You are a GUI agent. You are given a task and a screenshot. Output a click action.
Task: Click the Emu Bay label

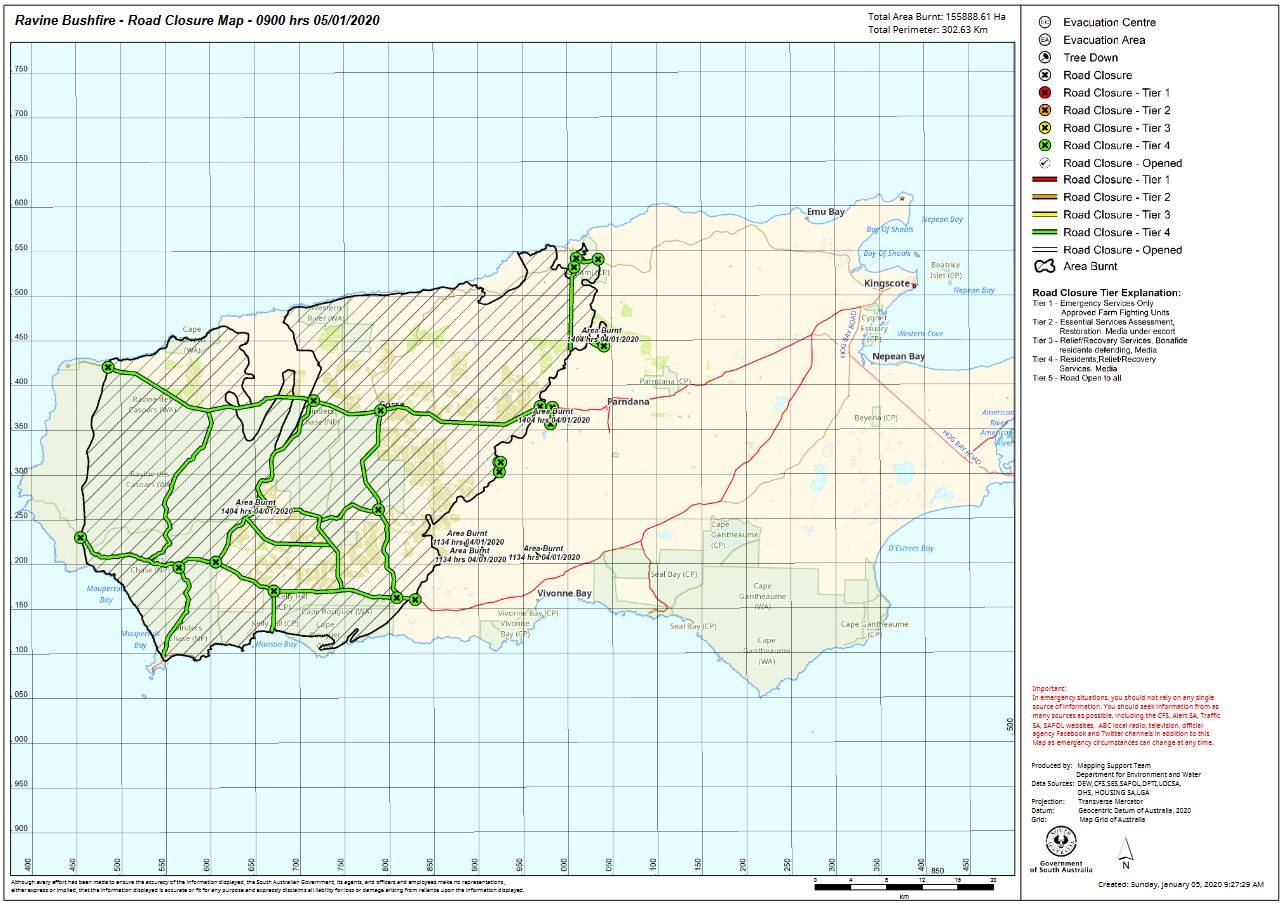click(826, 212)
